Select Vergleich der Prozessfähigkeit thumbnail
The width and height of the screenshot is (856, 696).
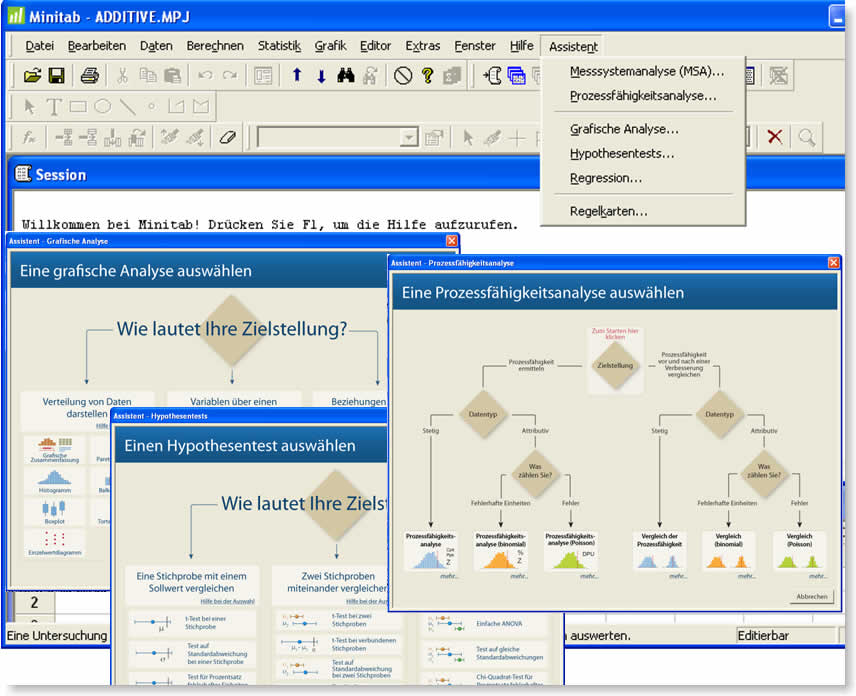point(659,551)
